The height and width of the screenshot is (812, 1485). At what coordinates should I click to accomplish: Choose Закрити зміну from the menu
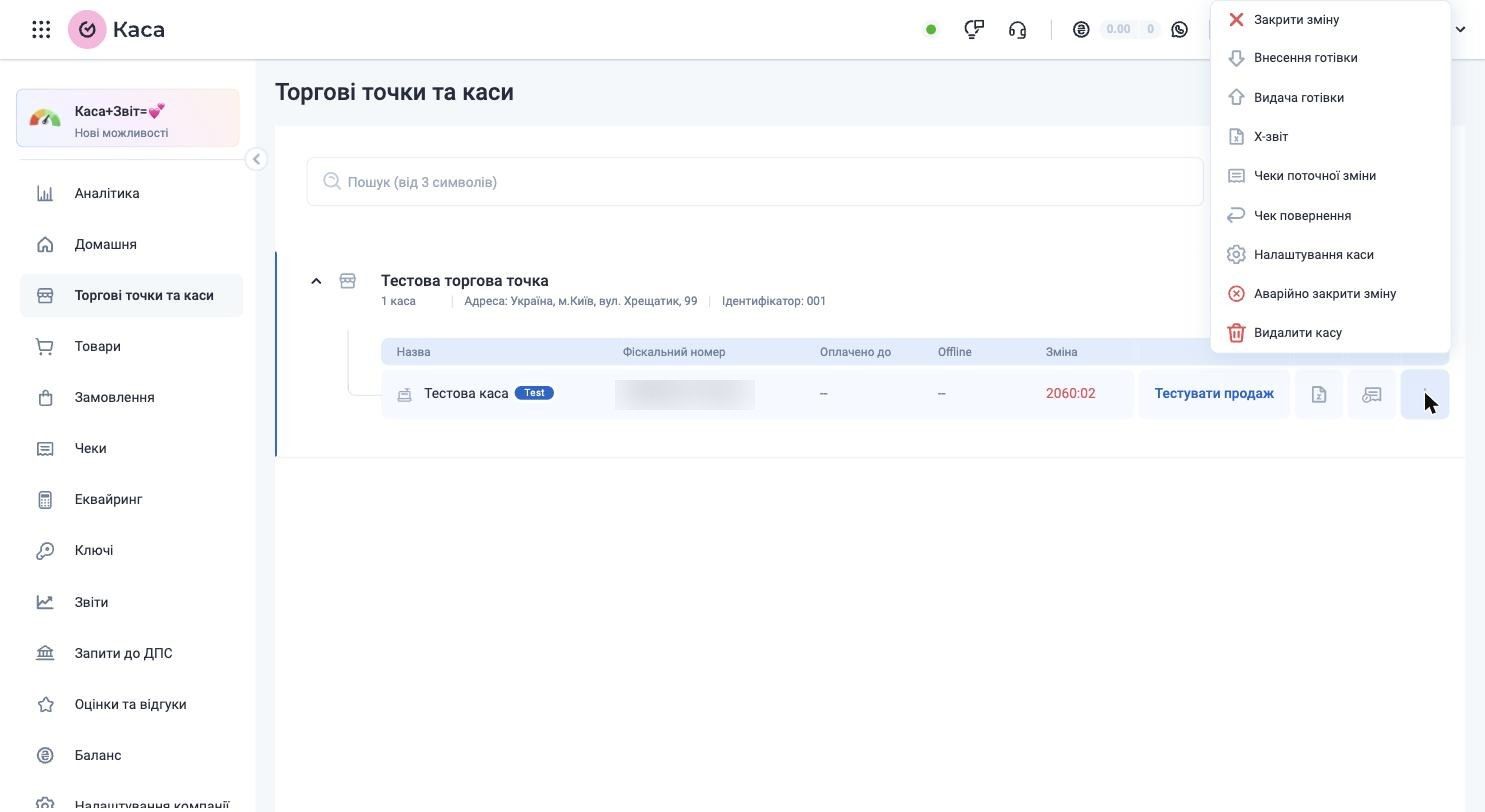coord(1330,19)
